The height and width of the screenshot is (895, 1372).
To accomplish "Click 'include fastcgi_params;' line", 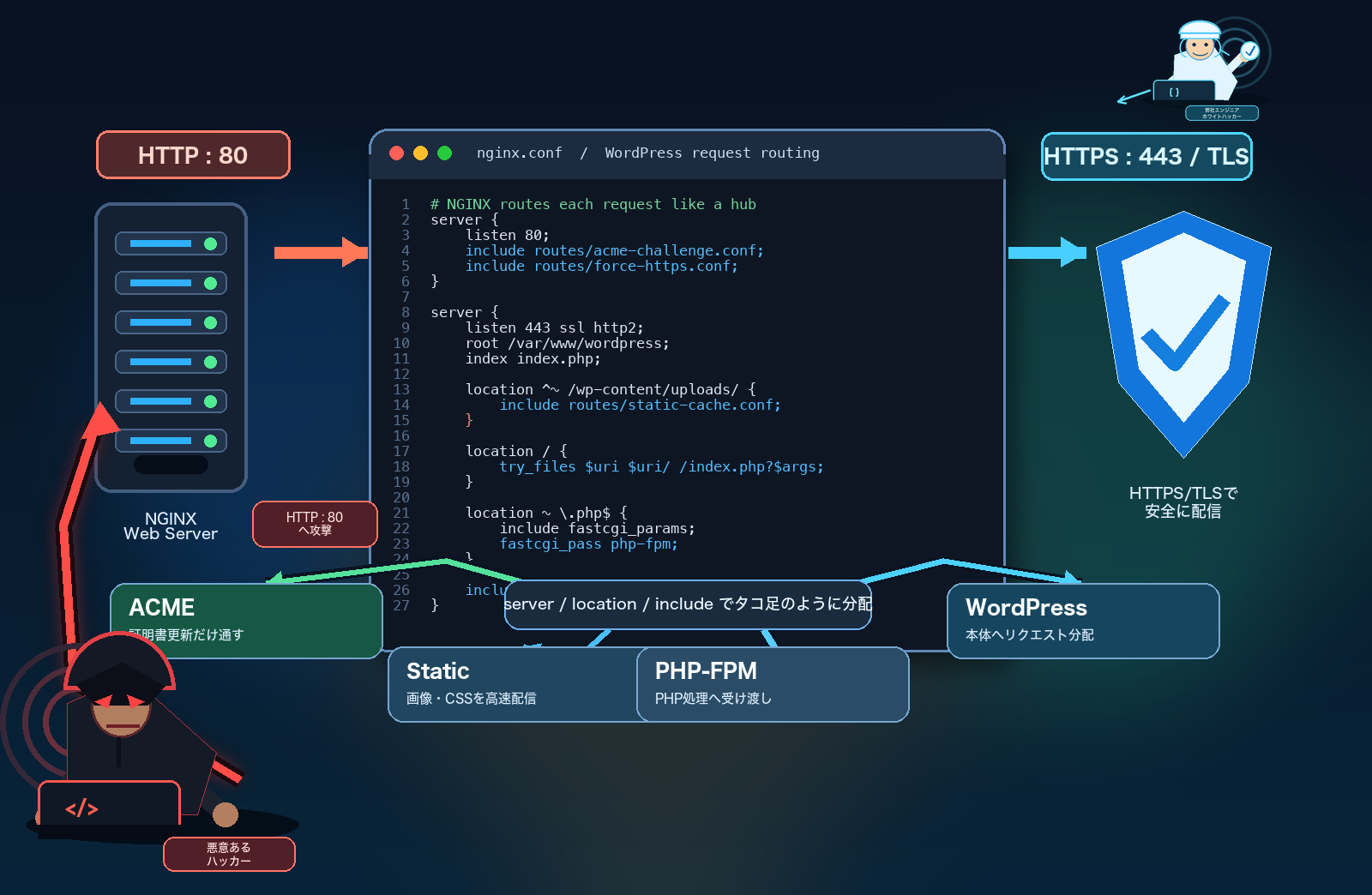I will click(x=598, y=528).
